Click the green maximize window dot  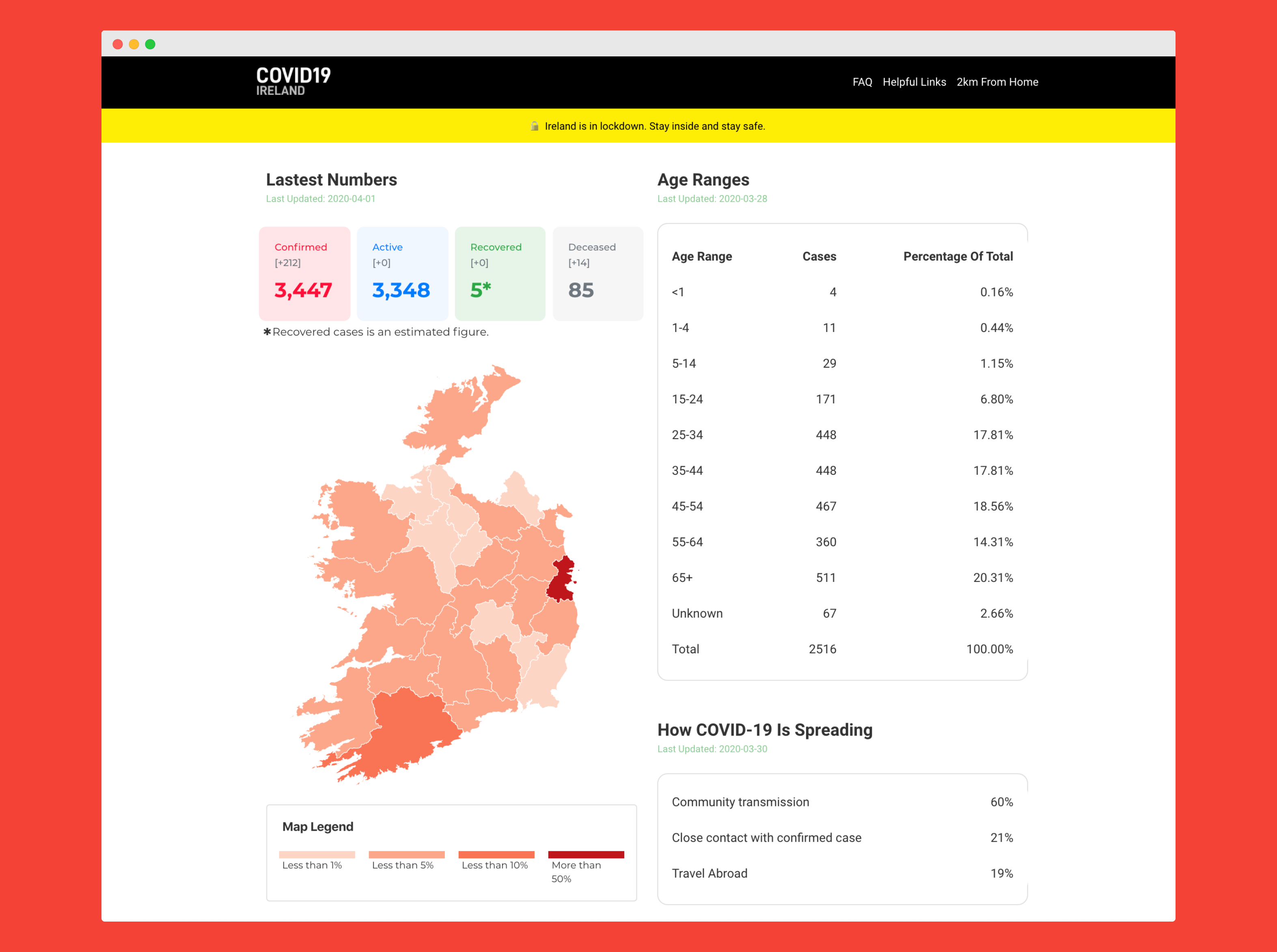tap(150, 44)
